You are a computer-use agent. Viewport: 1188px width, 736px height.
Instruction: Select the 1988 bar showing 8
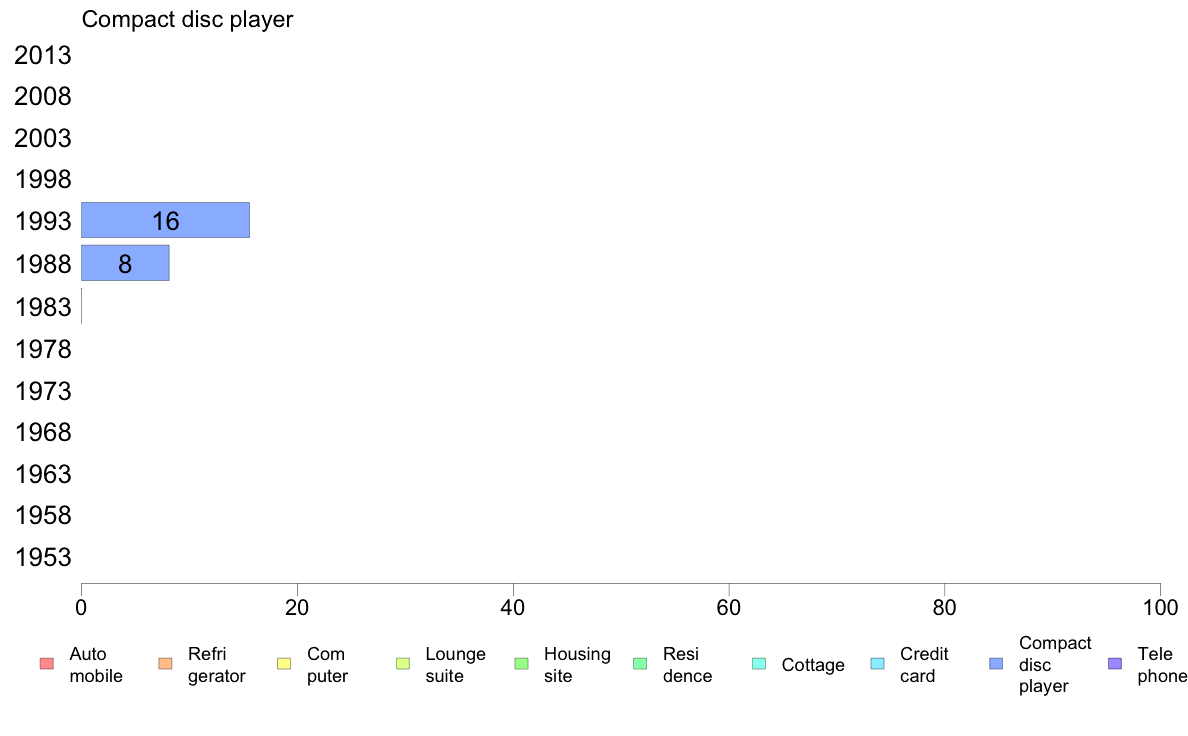(x=125, y=263)
